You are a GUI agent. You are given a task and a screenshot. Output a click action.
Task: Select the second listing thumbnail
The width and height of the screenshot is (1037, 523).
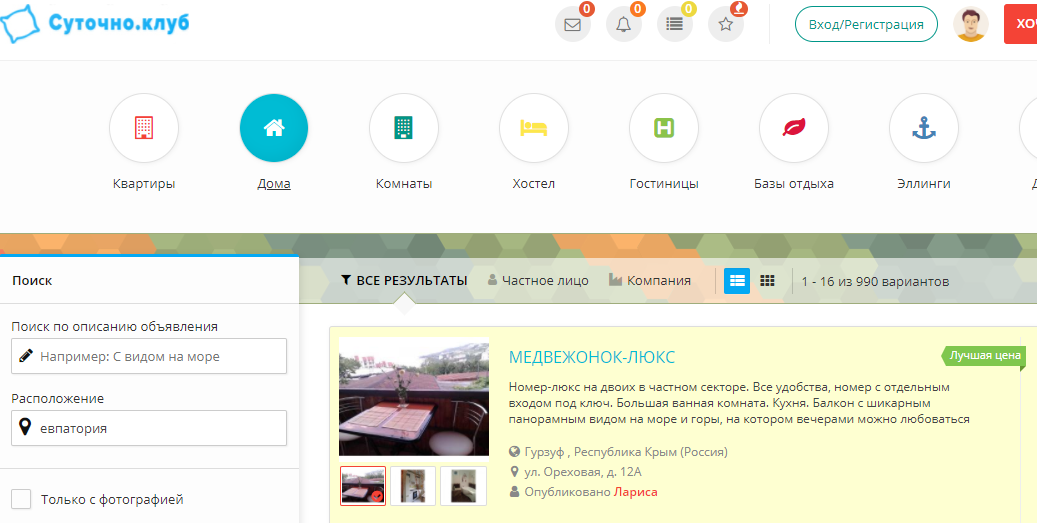tap(413, 486)
